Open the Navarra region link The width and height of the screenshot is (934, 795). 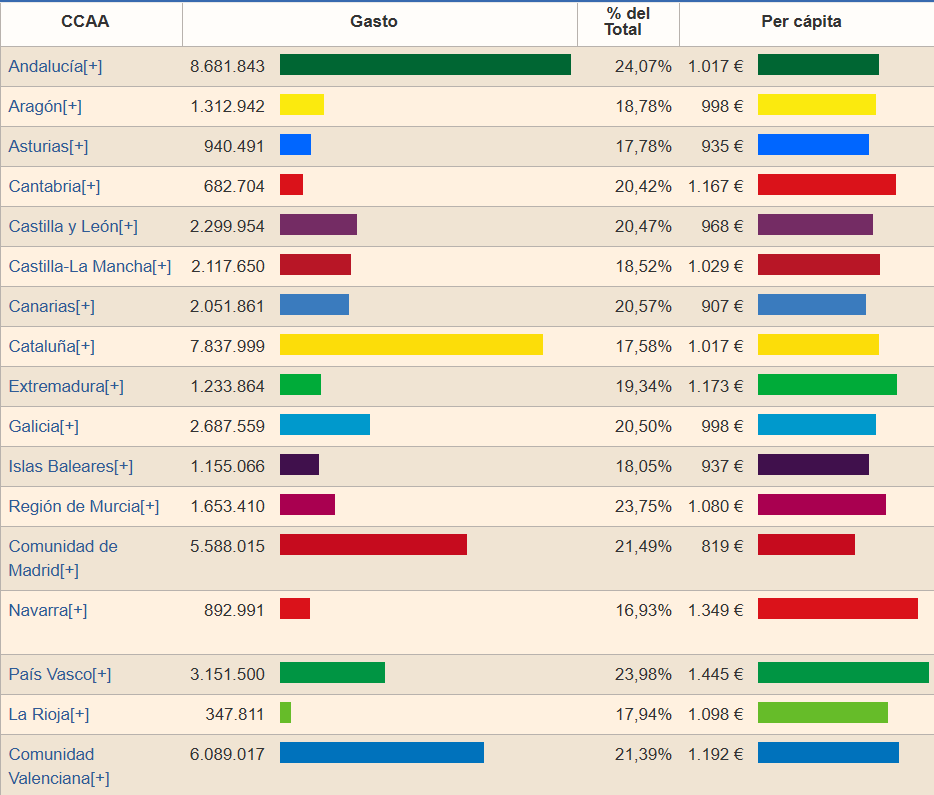click(x=48, y=610)
